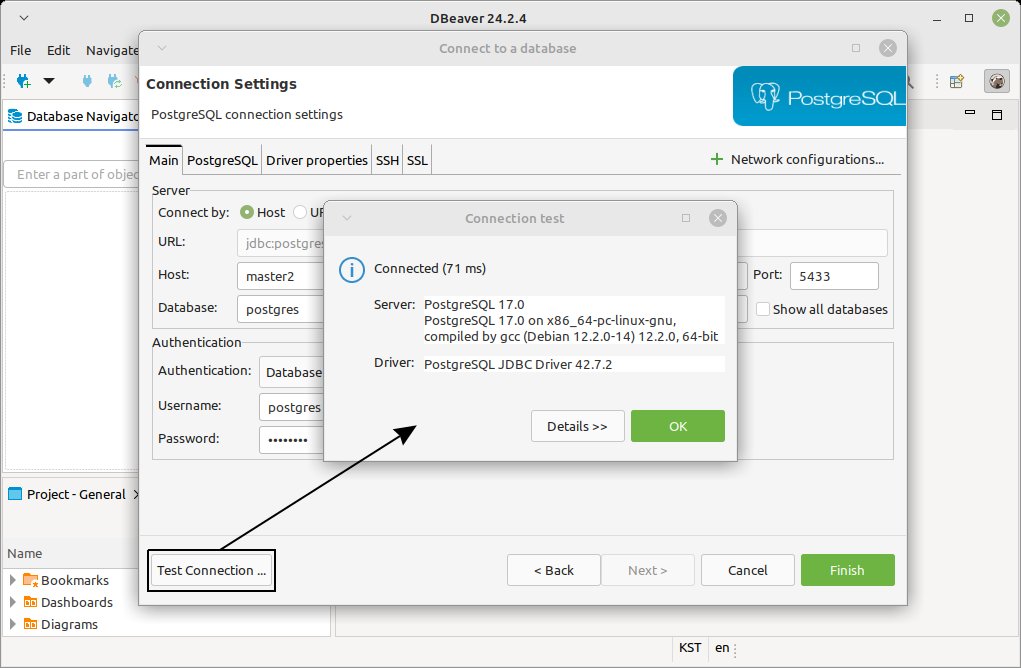The width and height of the screenshot is (1021, 668).
Task: Click the Details >> button
Action: [x=577, y=426]
